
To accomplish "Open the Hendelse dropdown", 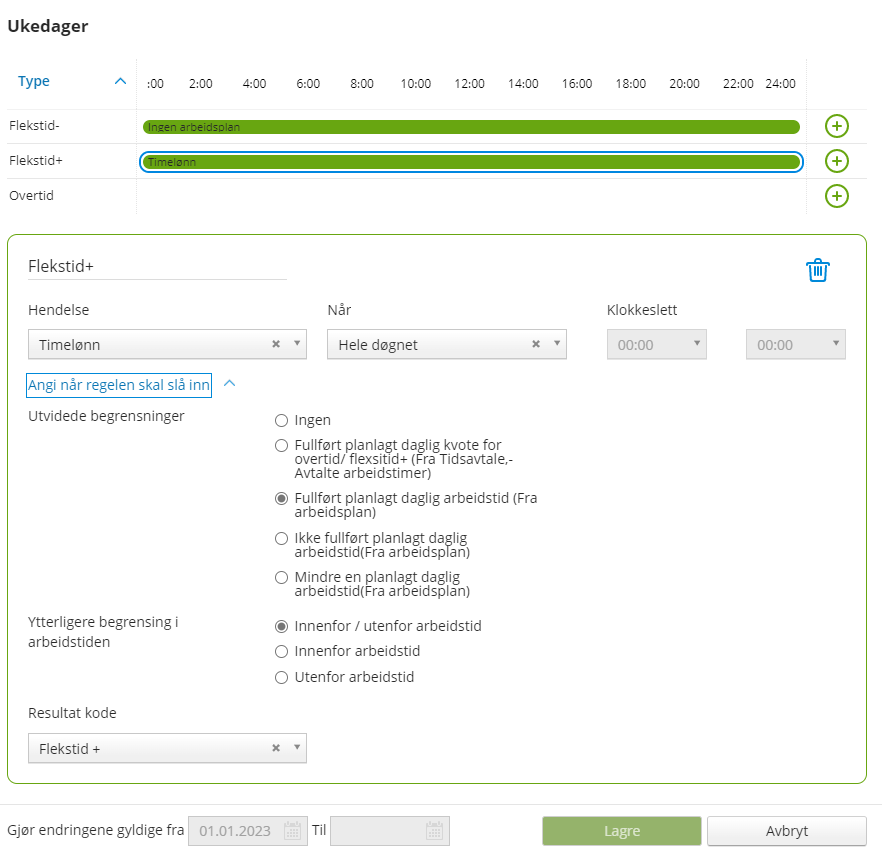I will (296, 345).
